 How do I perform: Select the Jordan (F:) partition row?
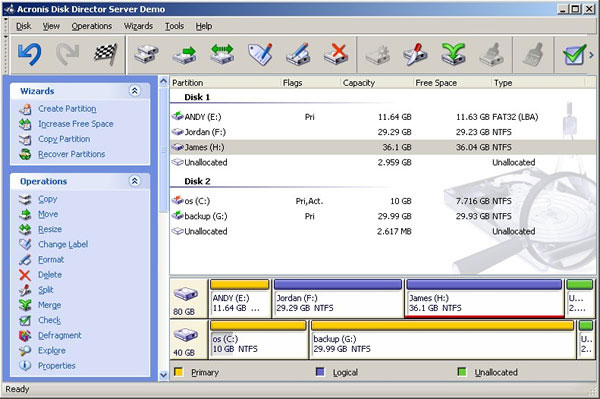[383, 132]
